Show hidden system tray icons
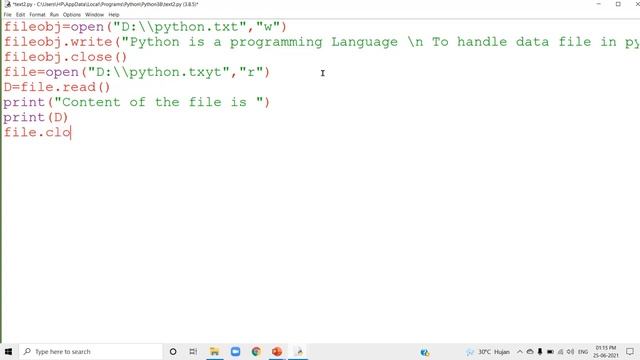This screenshot has width=640, height=360. [520, 352]
